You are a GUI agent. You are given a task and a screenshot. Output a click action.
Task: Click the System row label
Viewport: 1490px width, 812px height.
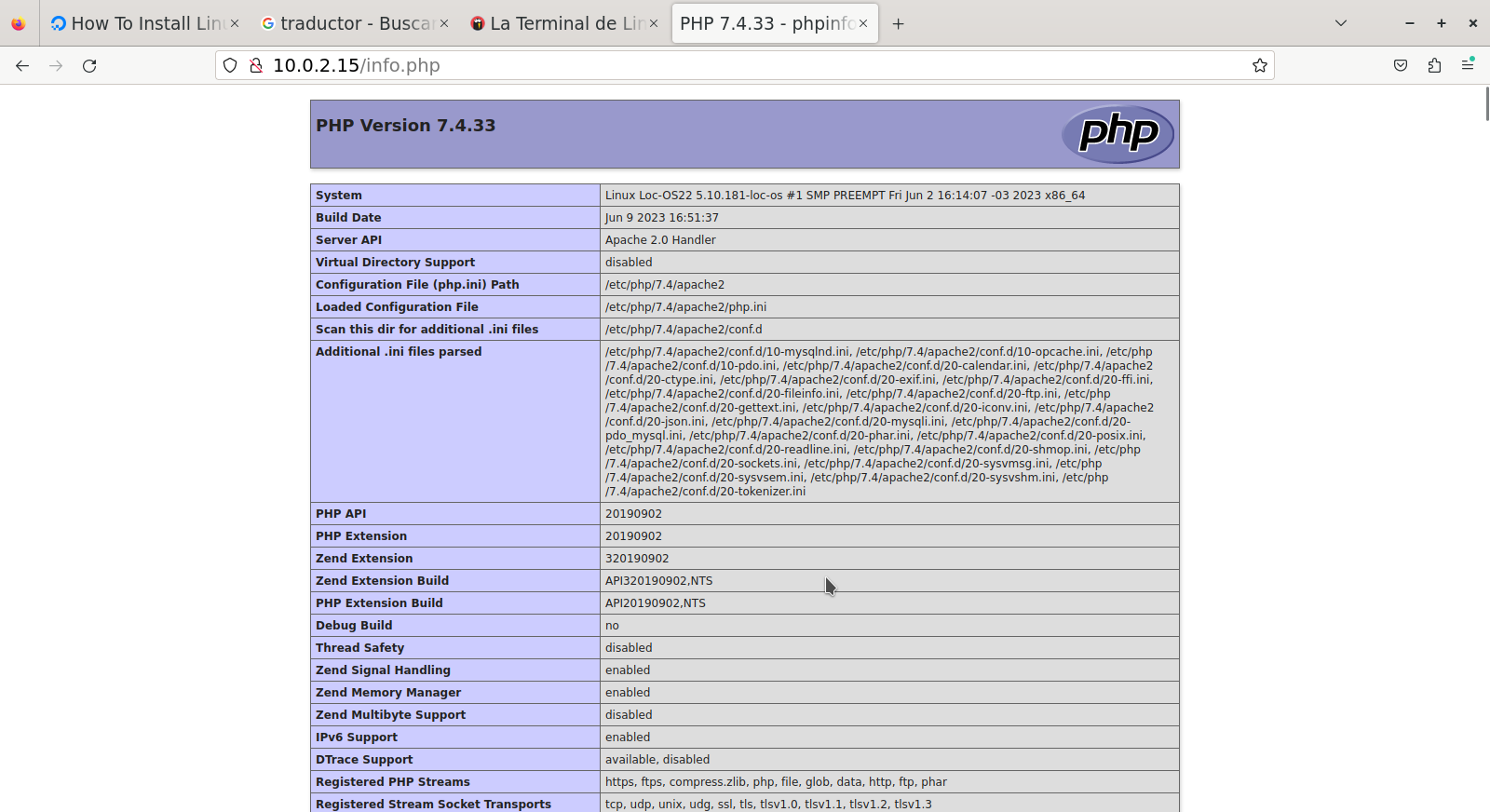point(339,196)
